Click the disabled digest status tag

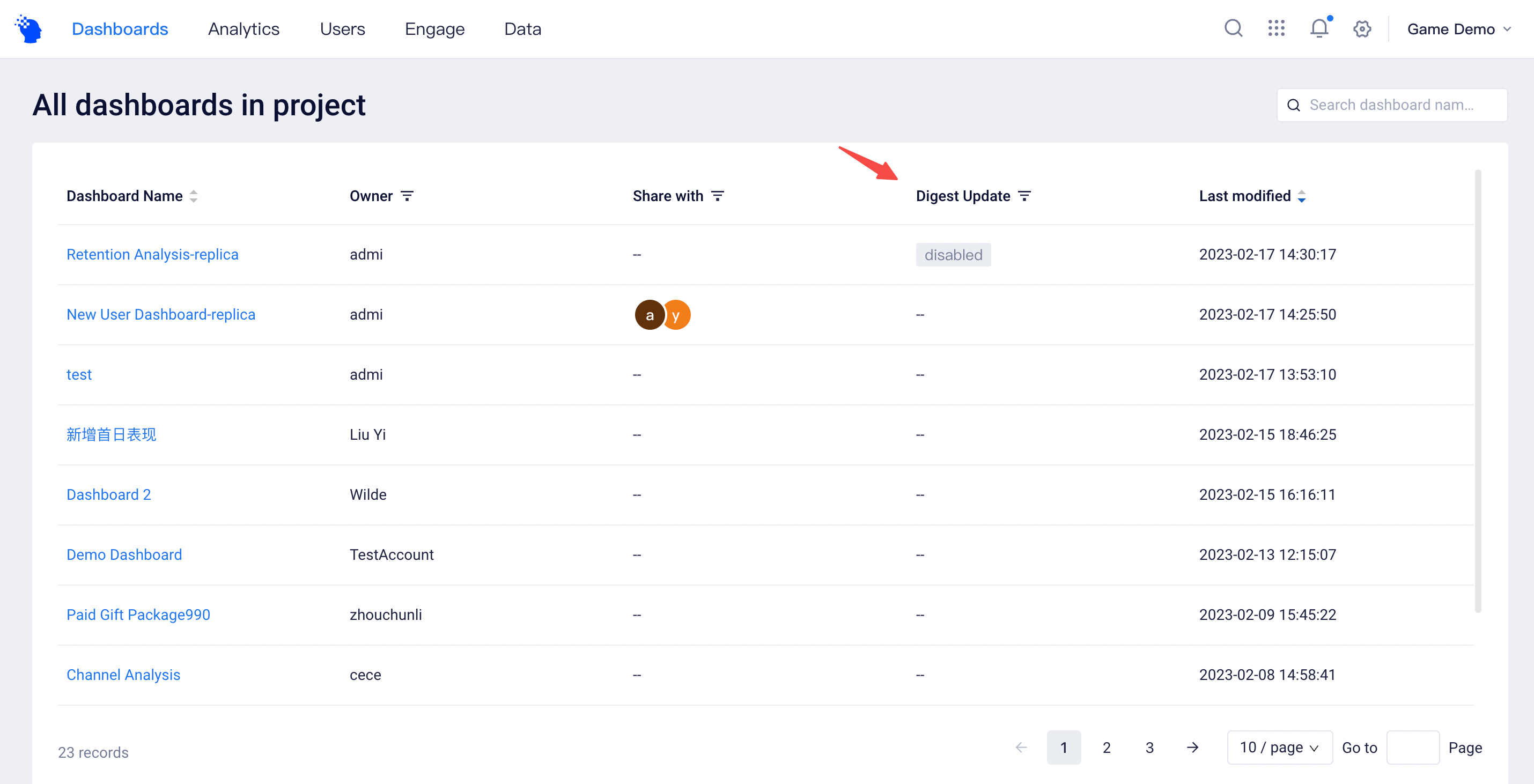coord(953,254)
